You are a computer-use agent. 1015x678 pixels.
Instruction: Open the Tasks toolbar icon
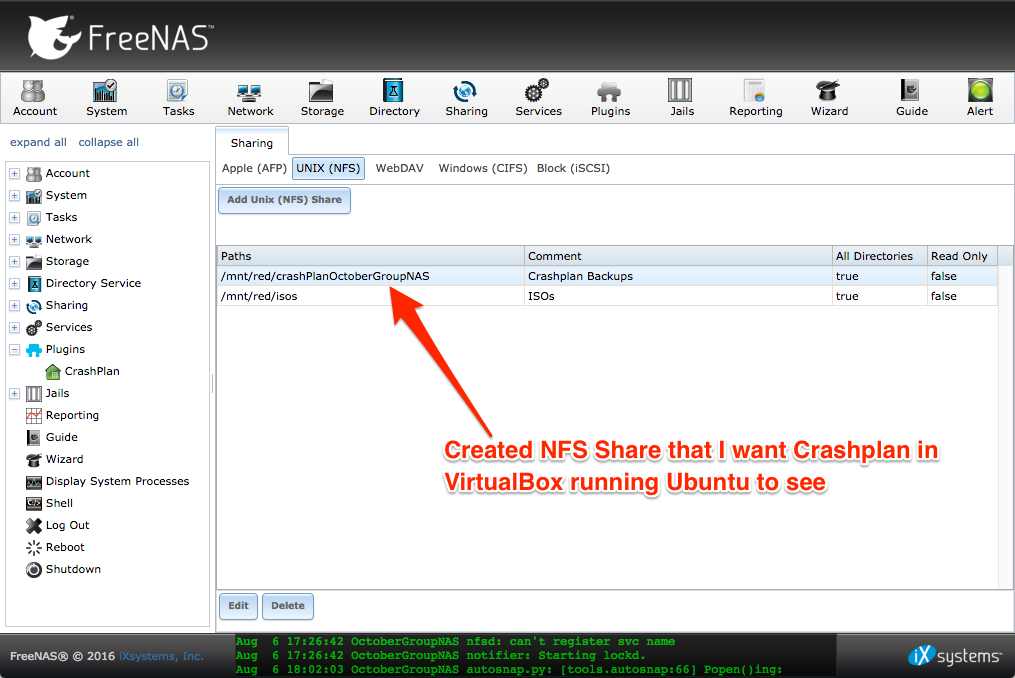pyautogui.click(x=178, y=98)
